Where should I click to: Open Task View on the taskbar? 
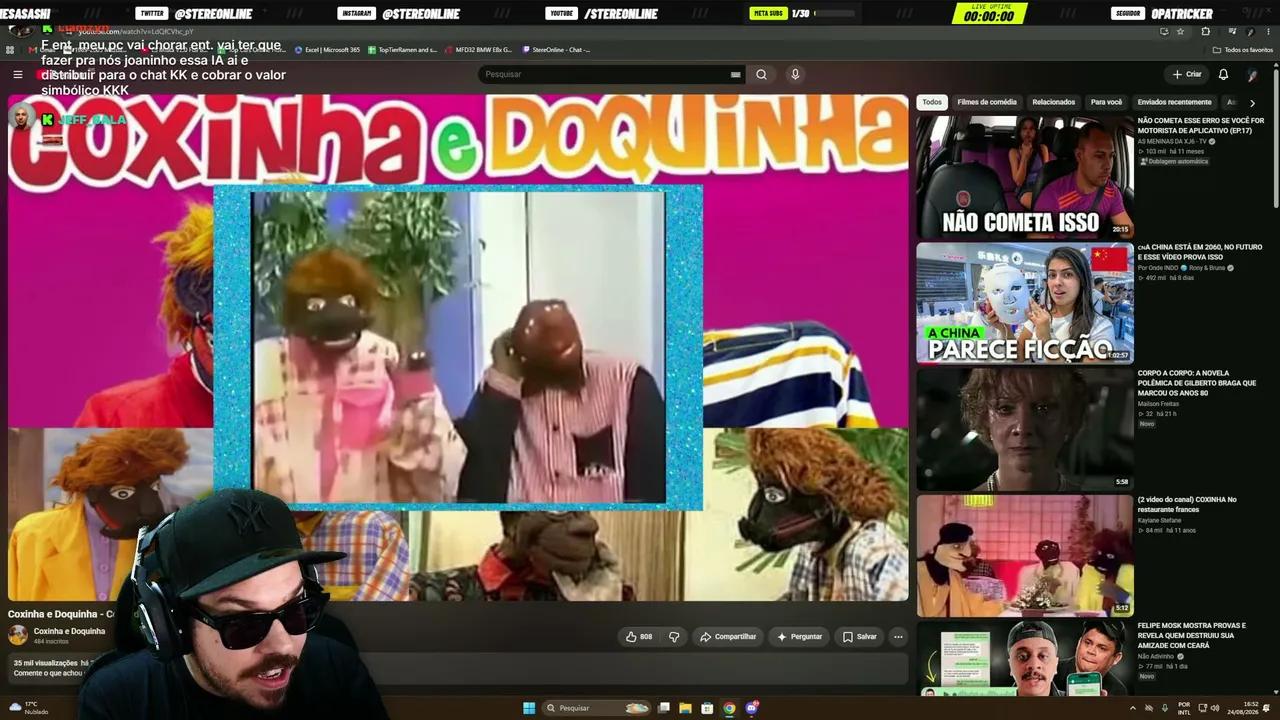(x=663, y=708)
